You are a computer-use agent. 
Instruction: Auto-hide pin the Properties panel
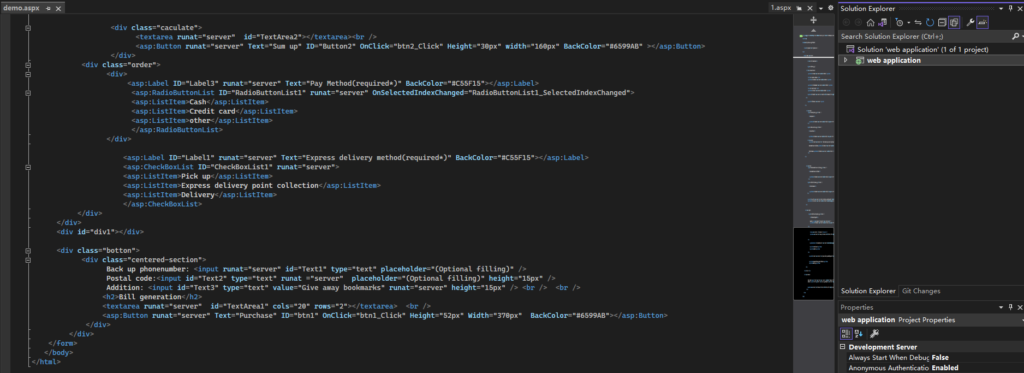click(1010, 306)
